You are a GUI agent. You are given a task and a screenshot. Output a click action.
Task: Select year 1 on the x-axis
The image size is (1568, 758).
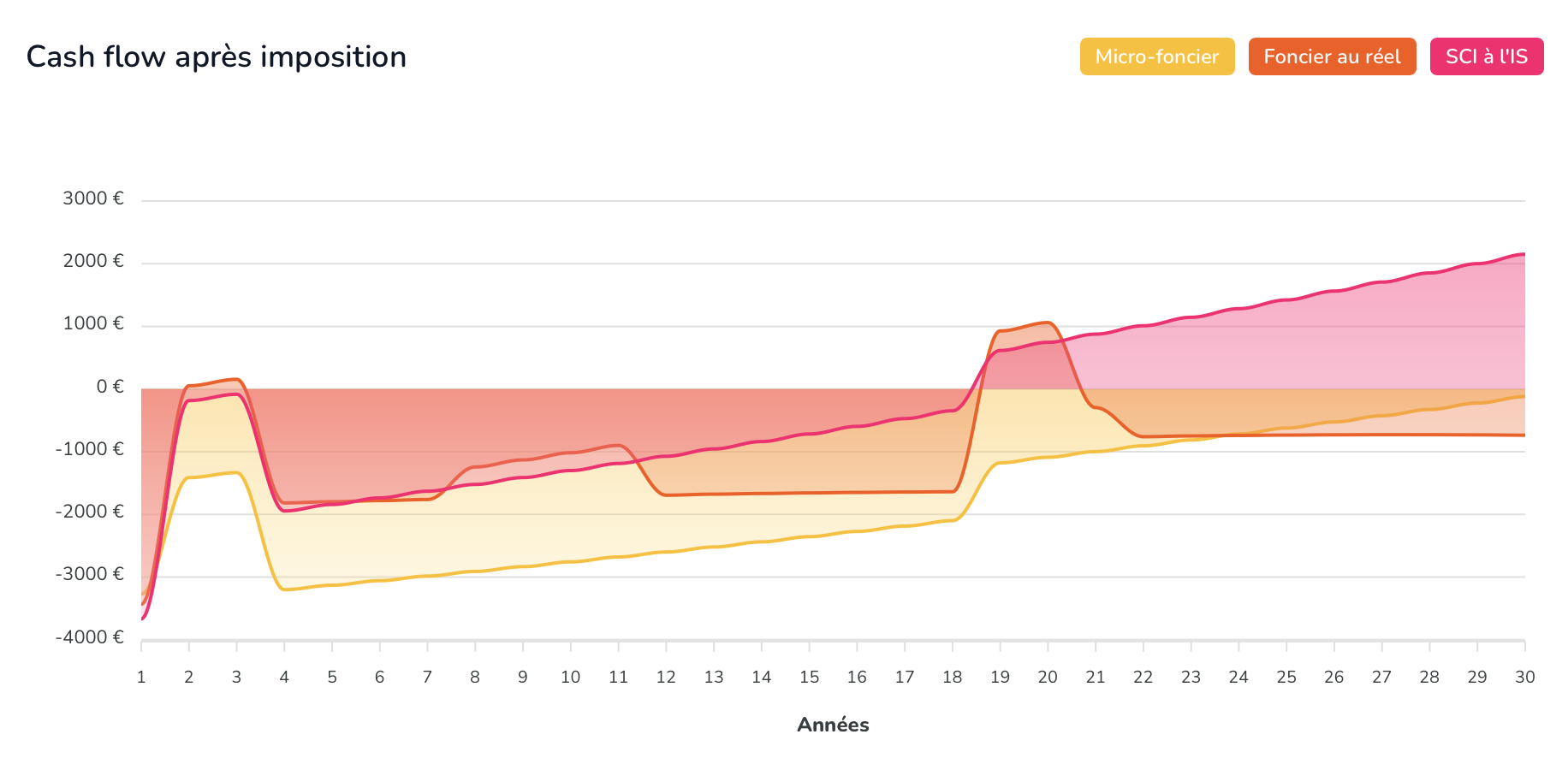pyautogui.click(x=141, y=678)
